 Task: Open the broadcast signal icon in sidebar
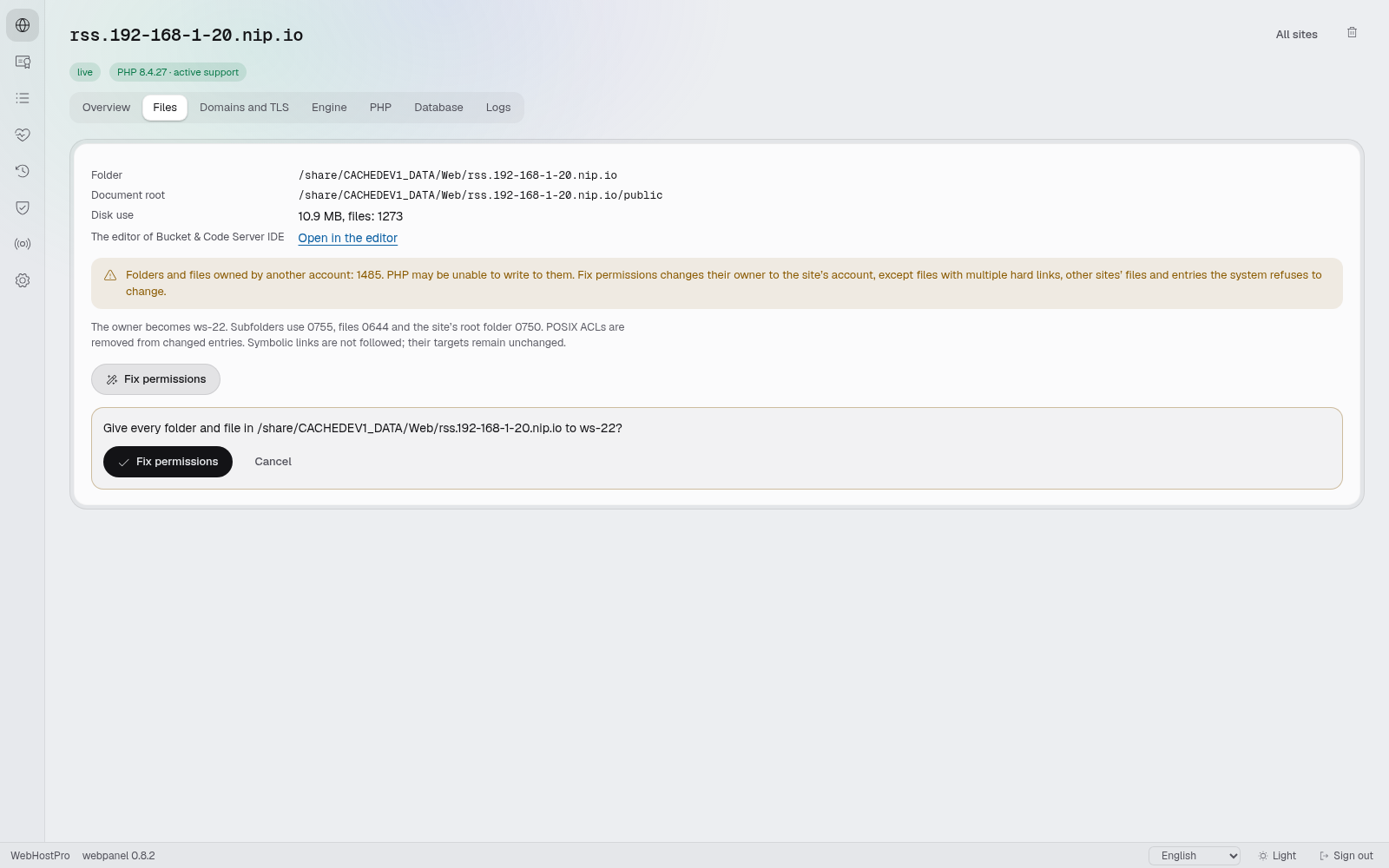23,244
